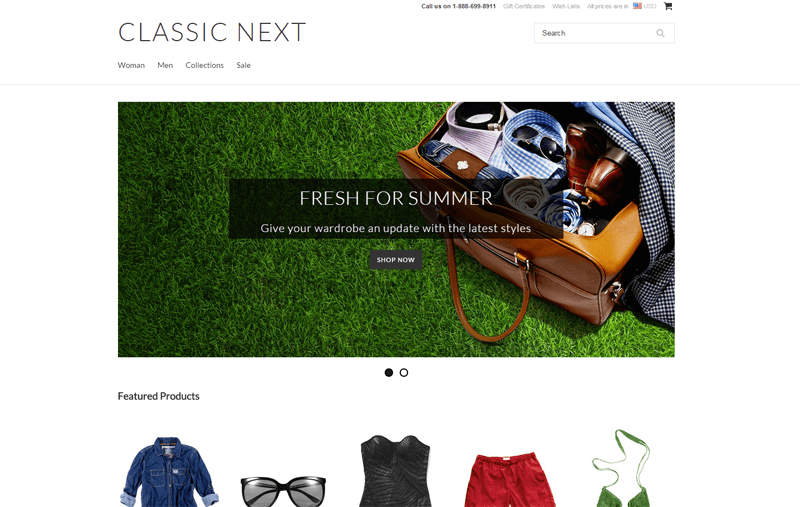Open the Men menu
Viewport: 800px width, 507px height.
[165, 65]
